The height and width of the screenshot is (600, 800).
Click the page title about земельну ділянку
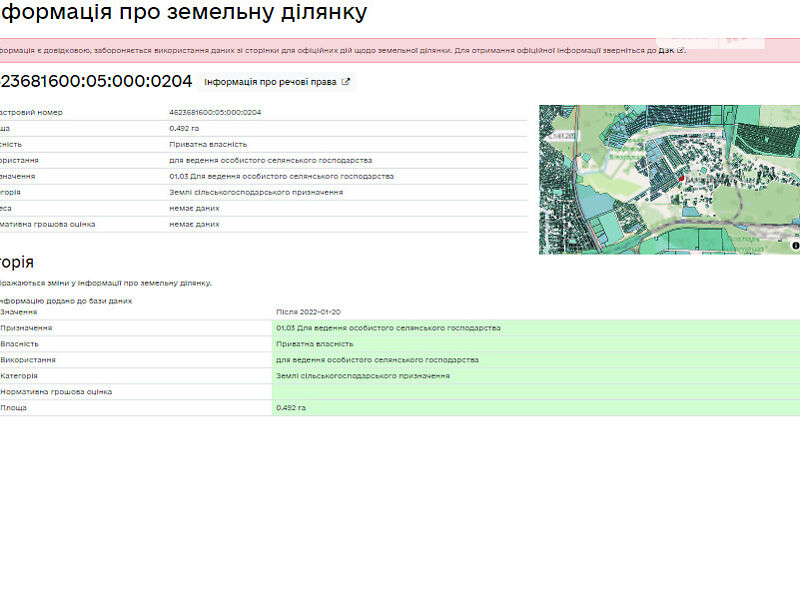[183, 13]
